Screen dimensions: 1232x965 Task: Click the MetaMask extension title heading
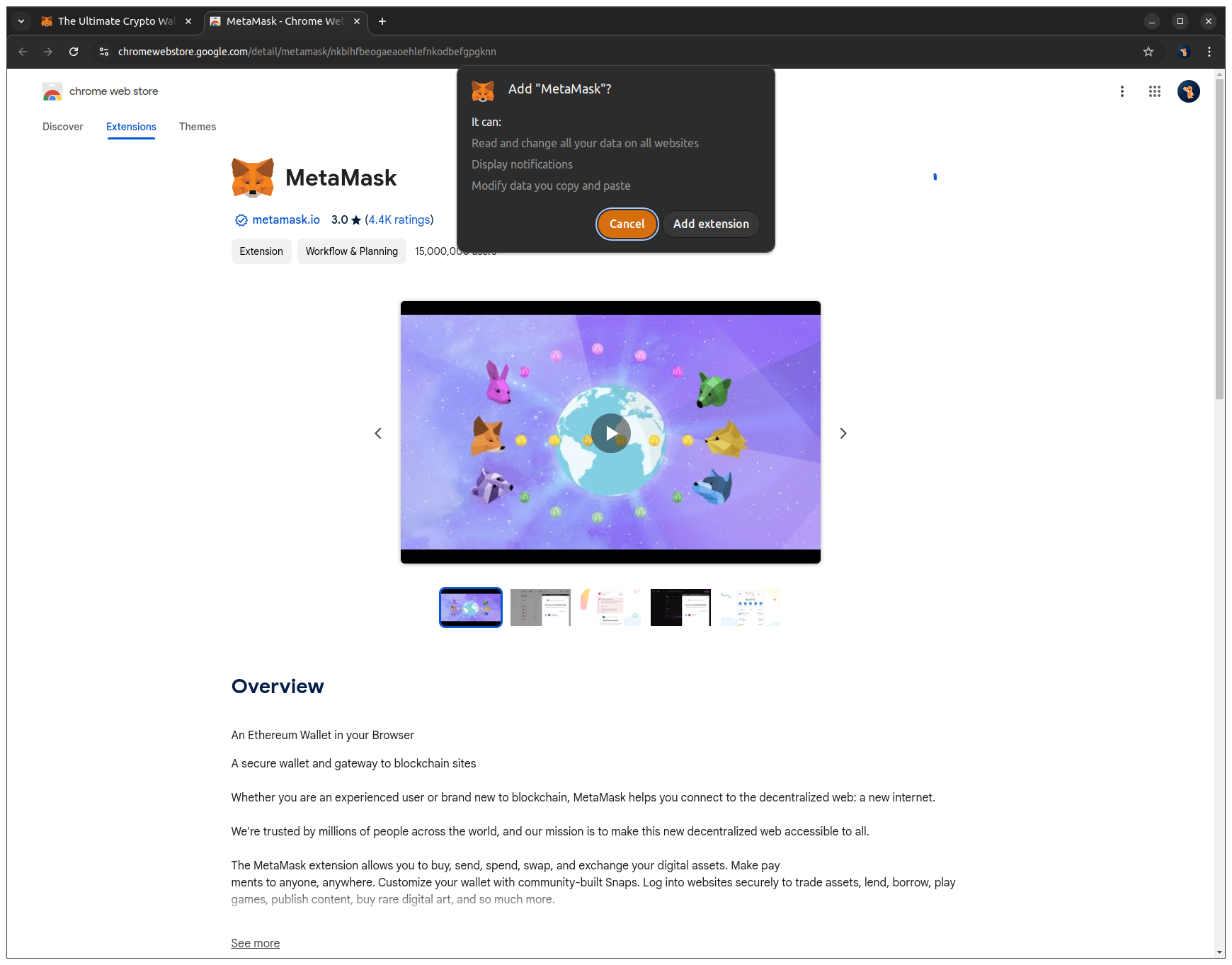[341, 178]
